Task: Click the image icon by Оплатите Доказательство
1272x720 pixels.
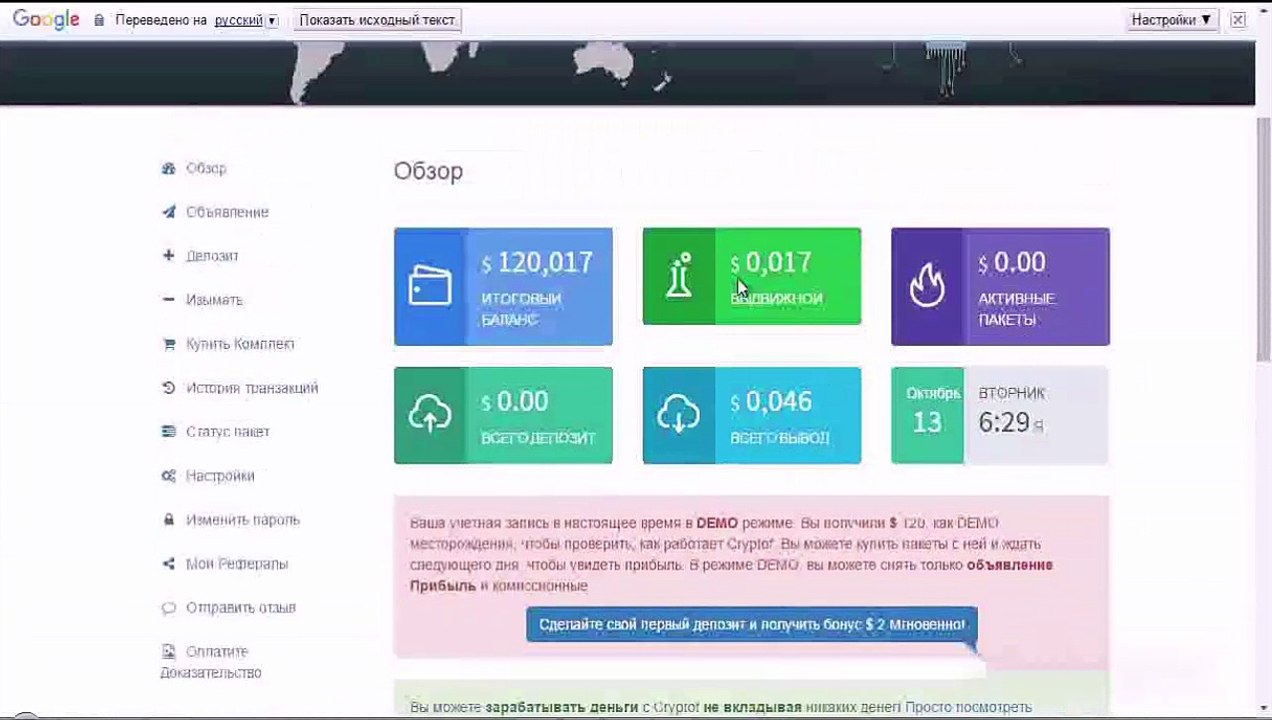Action: coord(168,651)
